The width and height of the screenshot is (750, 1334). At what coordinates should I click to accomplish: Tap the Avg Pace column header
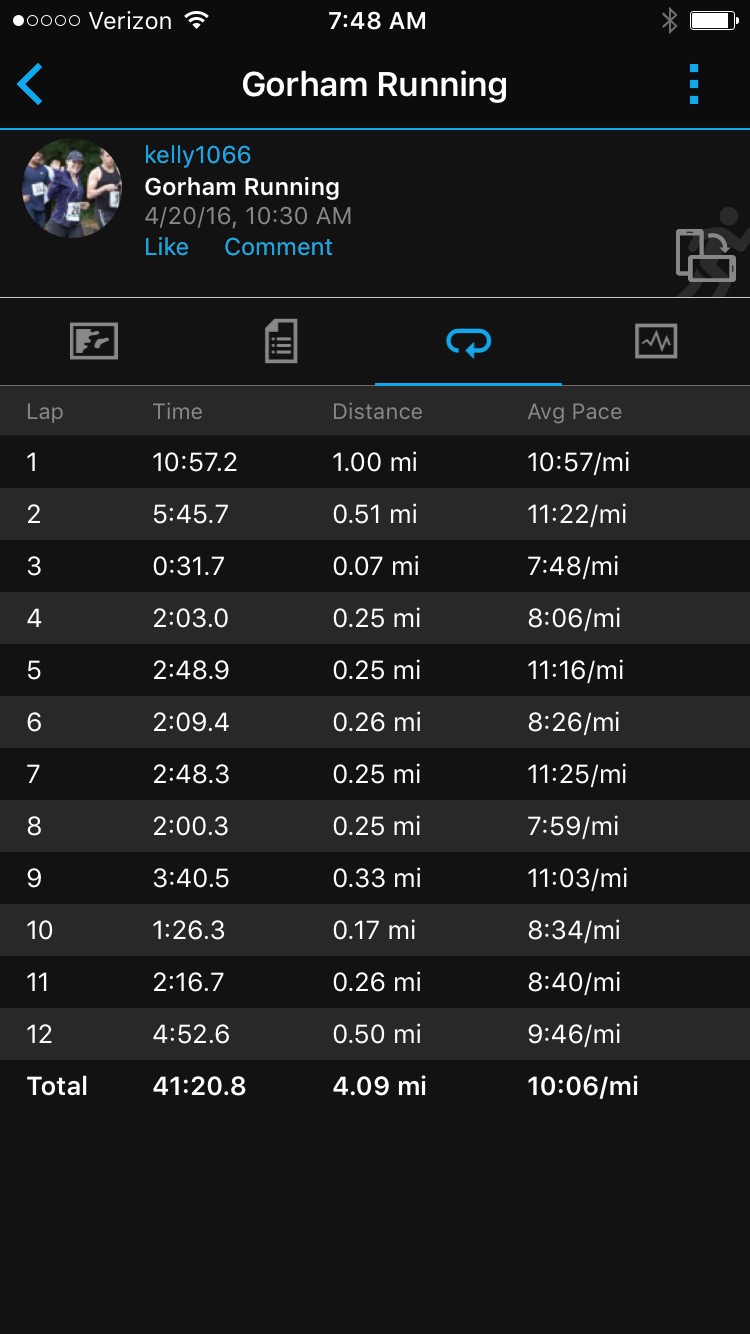point(575,412)
